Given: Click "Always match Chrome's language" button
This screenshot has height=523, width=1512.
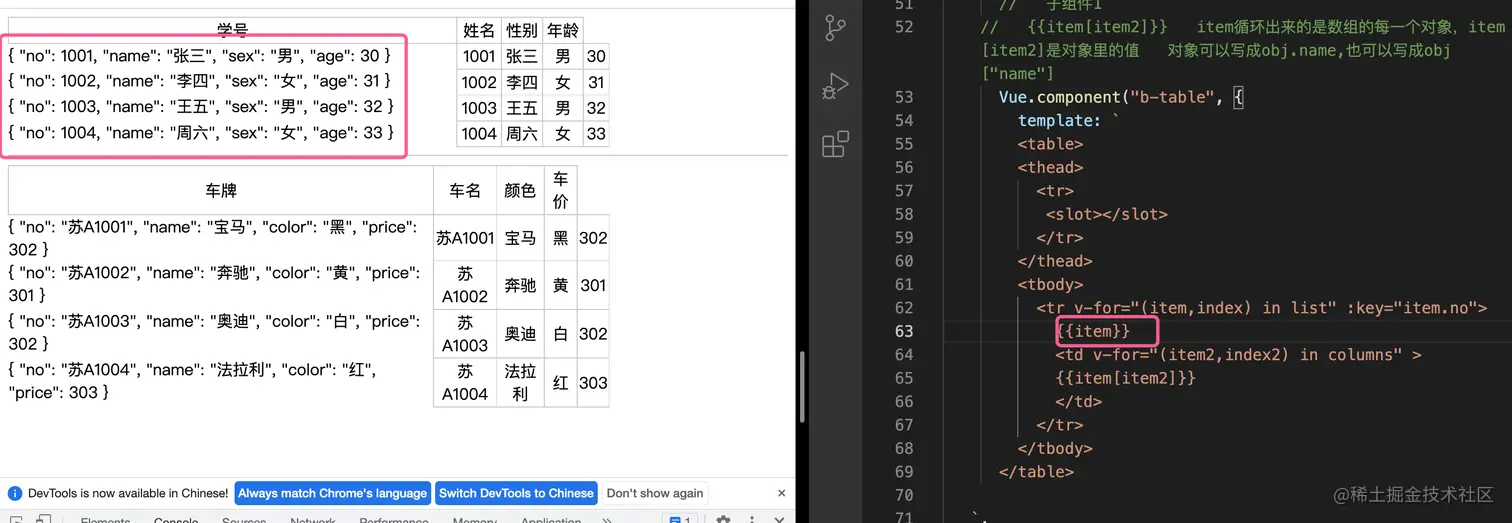Looking at the screenshot, I should tap(332, 493).
